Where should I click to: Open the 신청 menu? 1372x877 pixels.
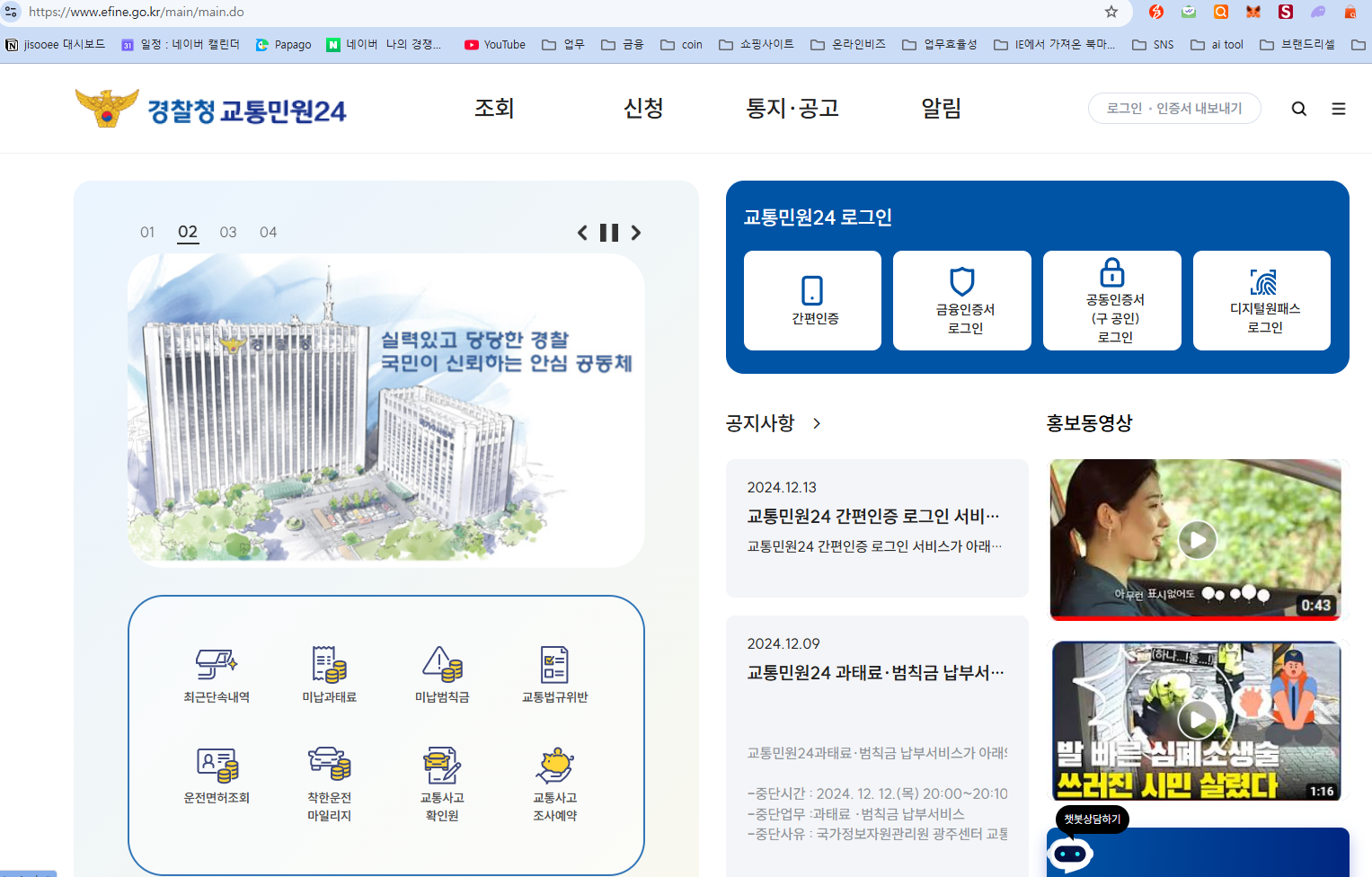[643, 109]
